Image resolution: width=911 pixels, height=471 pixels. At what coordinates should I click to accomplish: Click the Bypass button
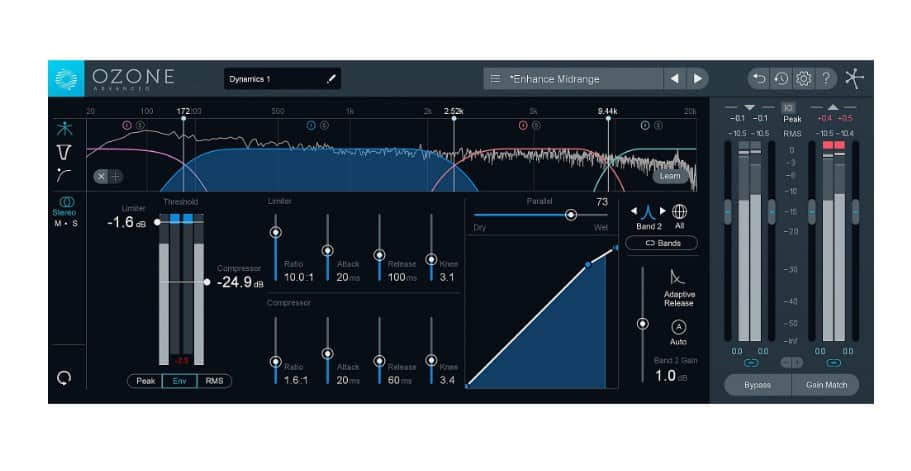click(758, 385)
